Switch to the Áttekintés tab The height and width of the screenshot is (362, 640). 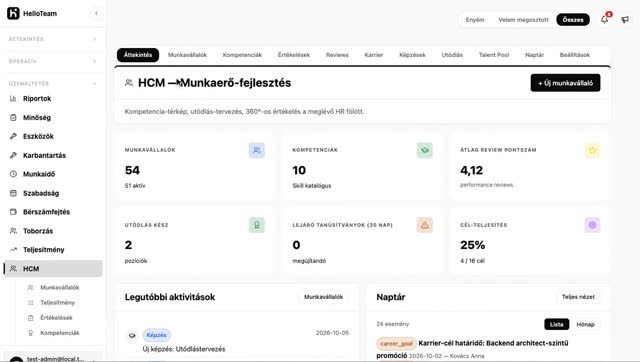click(138, 55)
